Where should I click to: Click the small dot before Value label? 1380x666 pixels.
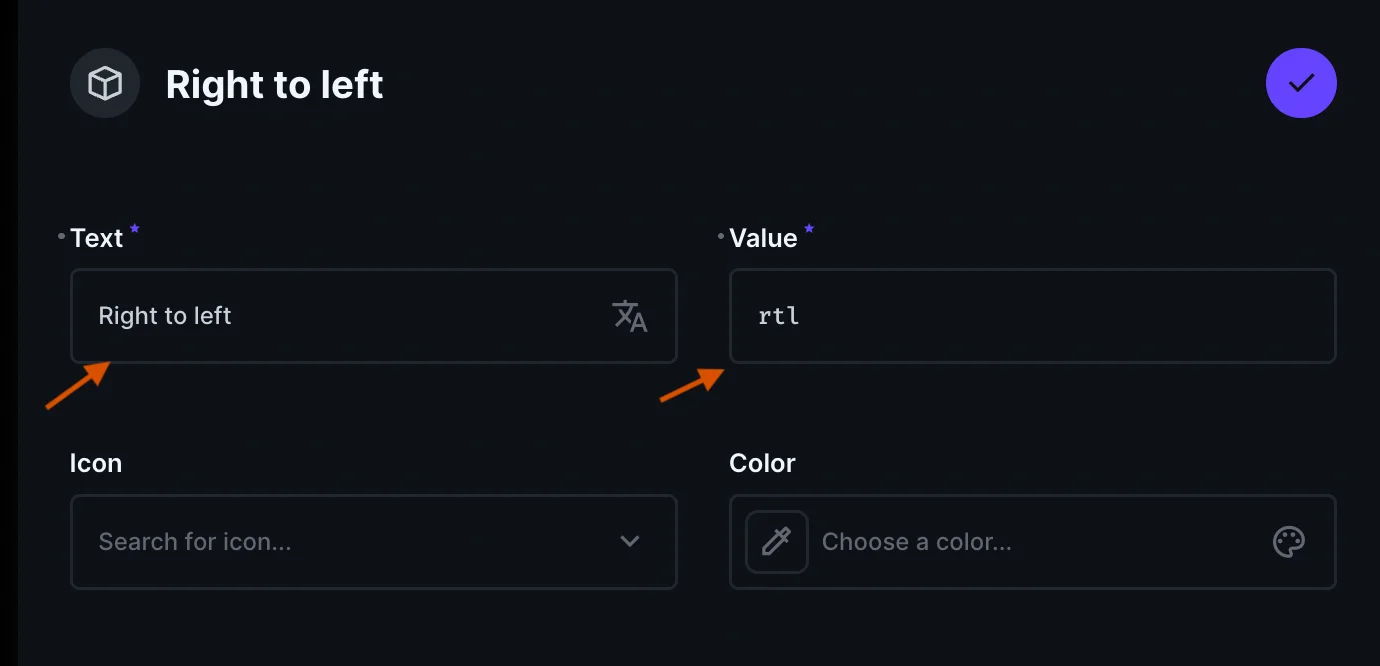(x=721, y=237)
